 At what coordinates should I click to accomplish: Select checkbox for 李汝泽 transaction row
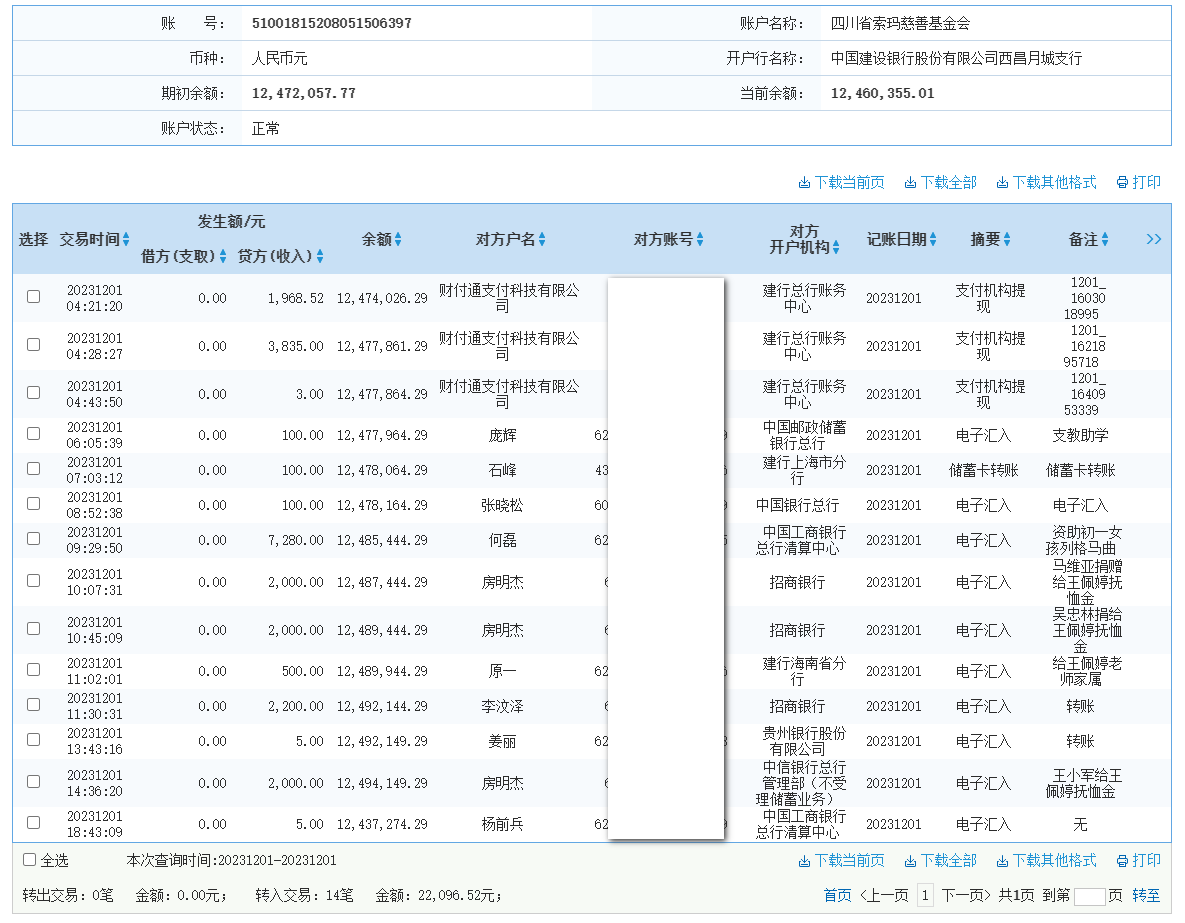pyautogui.click(x=33, y=705)
